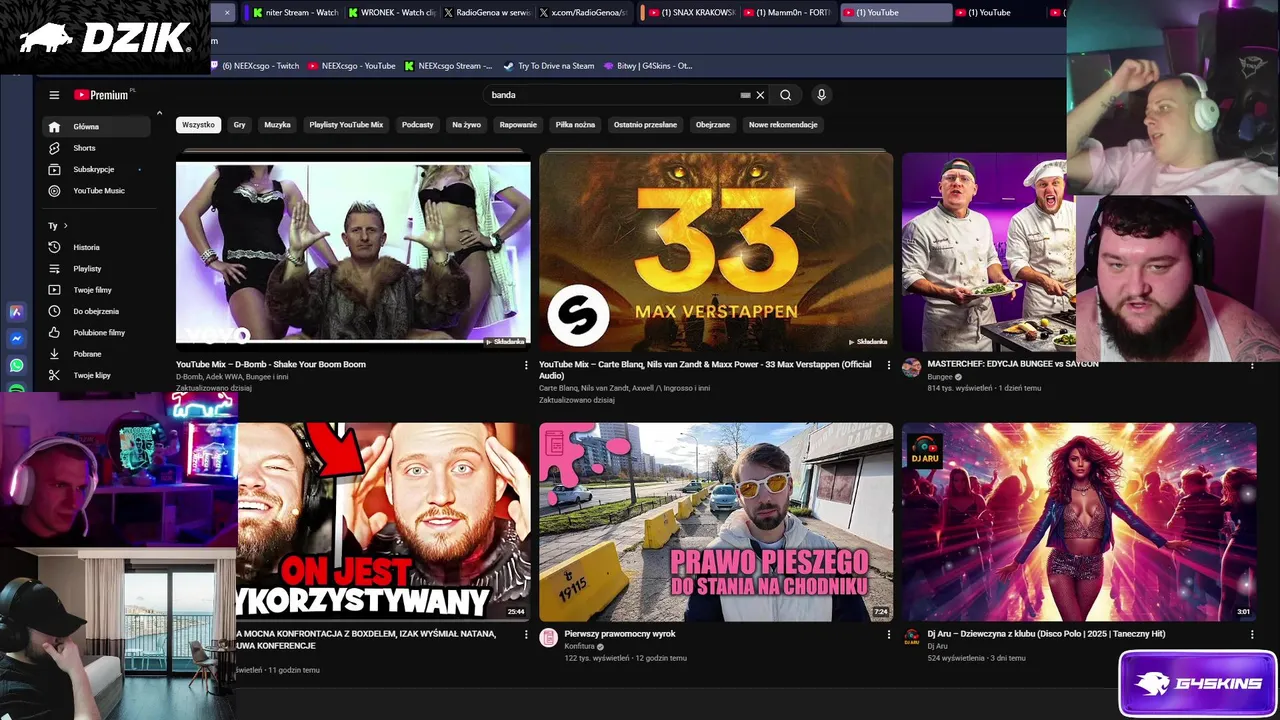Image resolution: width=1280 pixels, height=720 pixels.
Task: Open Dj Aru channel name link
Action: (937, 646)
